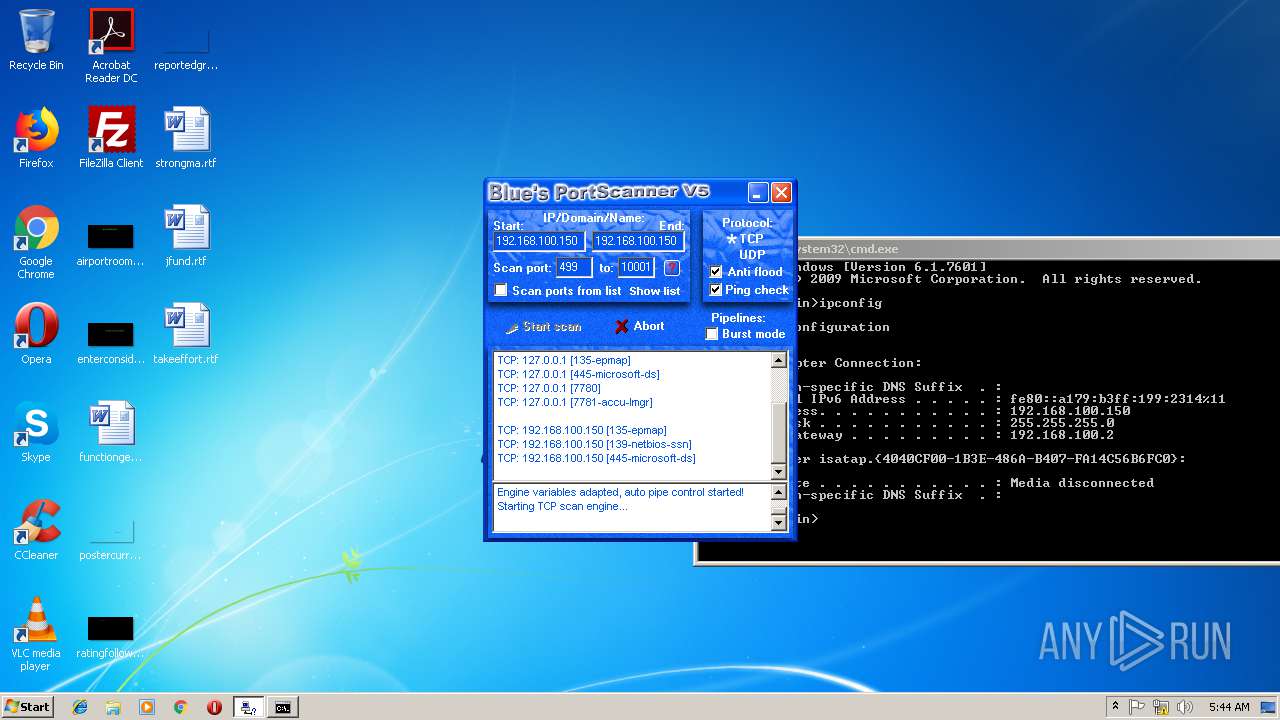This screenshot has height=720, width=1280.
Task: Click the Scan port start field 499
Action: click(x=574, y=267)
